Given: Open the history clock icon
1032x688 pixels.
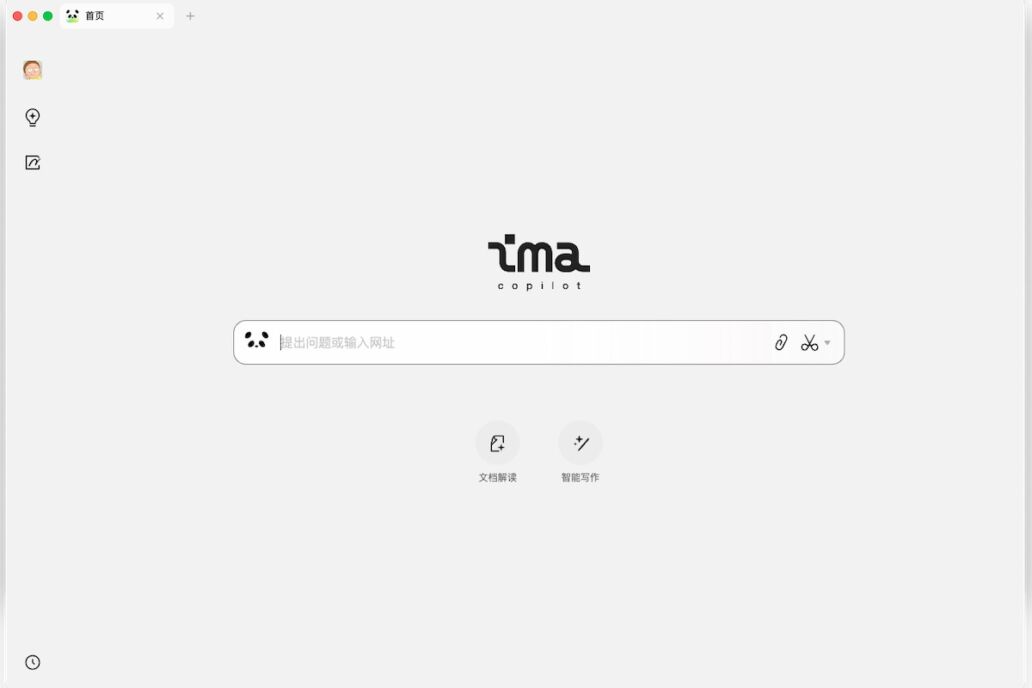Looking at the screenshot, I should pos(32,662).
